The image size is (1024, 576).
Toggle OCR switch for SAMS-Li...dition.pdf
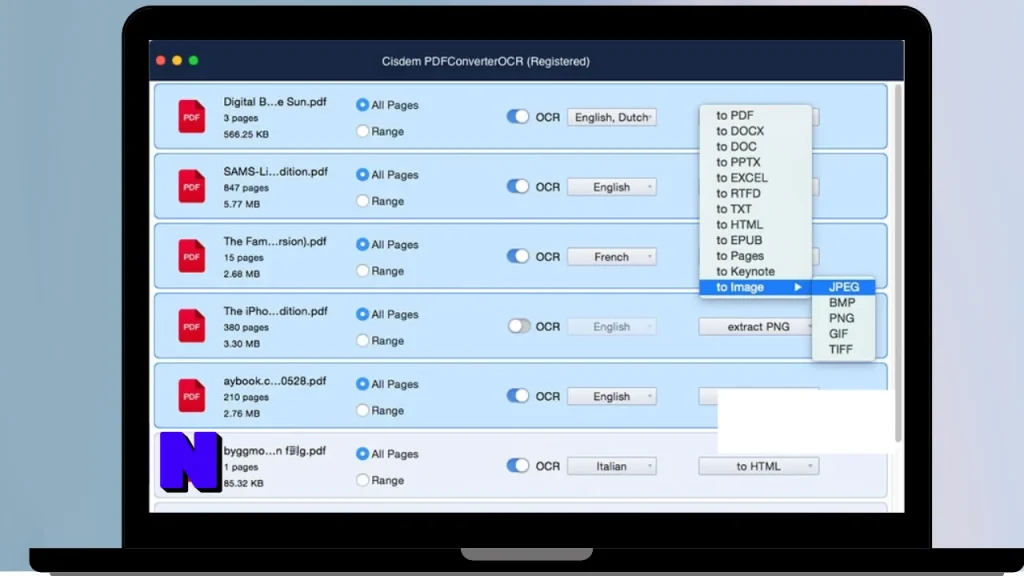click(x=518, y=187)
